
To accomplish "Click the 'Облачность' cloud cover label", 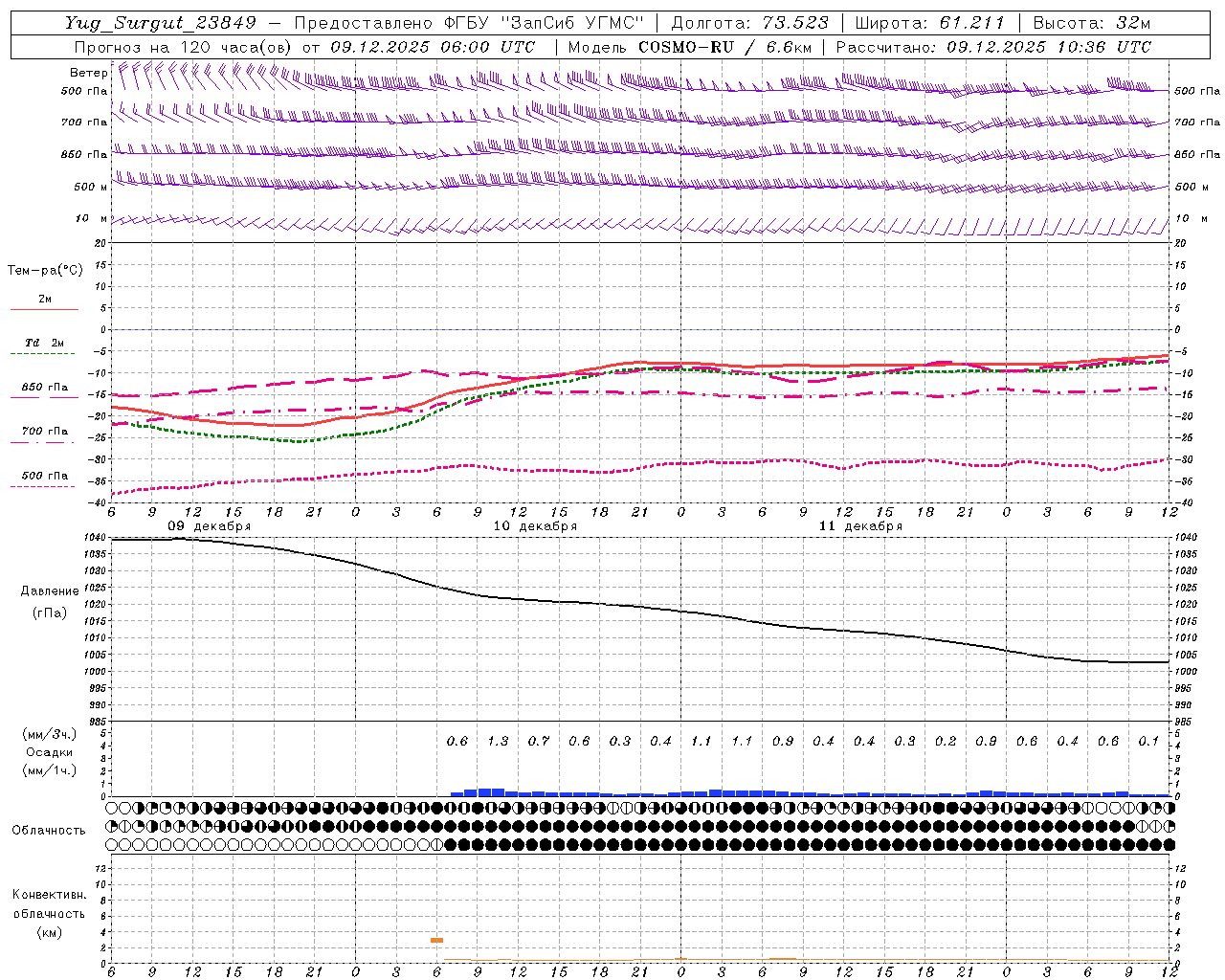I will pyautogui.click(x=49, y=831).
